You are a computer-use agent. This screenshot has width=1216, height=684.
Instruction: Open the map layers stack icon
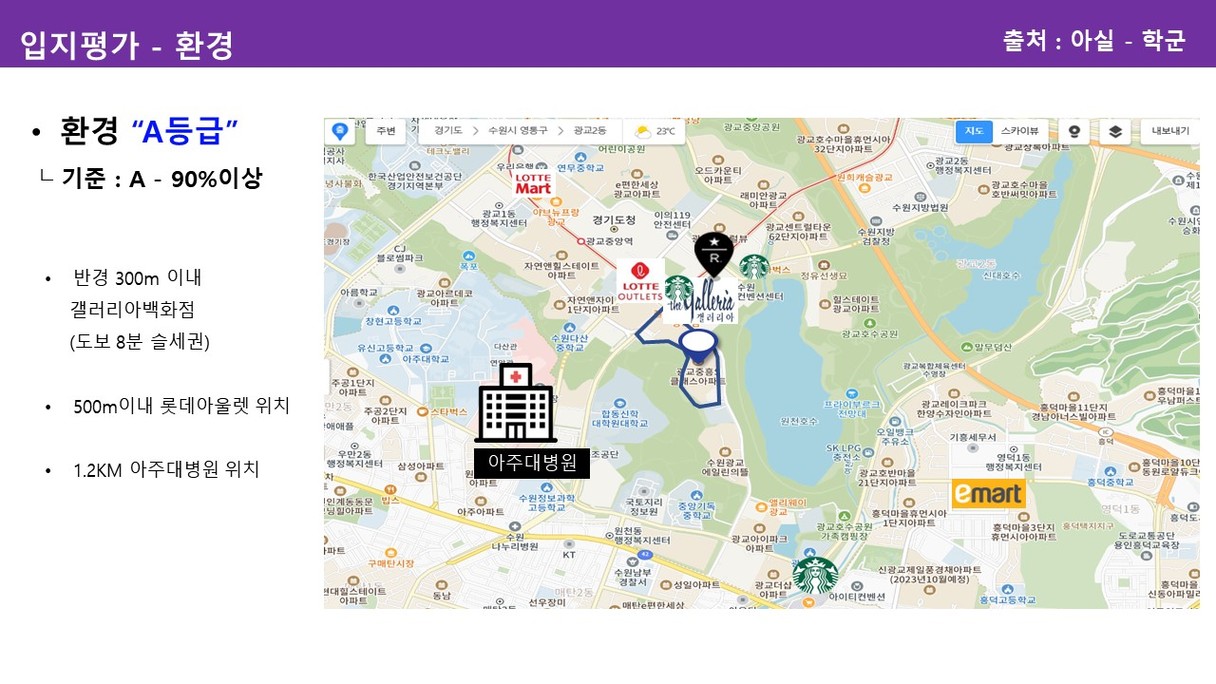[x=1115, y=131]
